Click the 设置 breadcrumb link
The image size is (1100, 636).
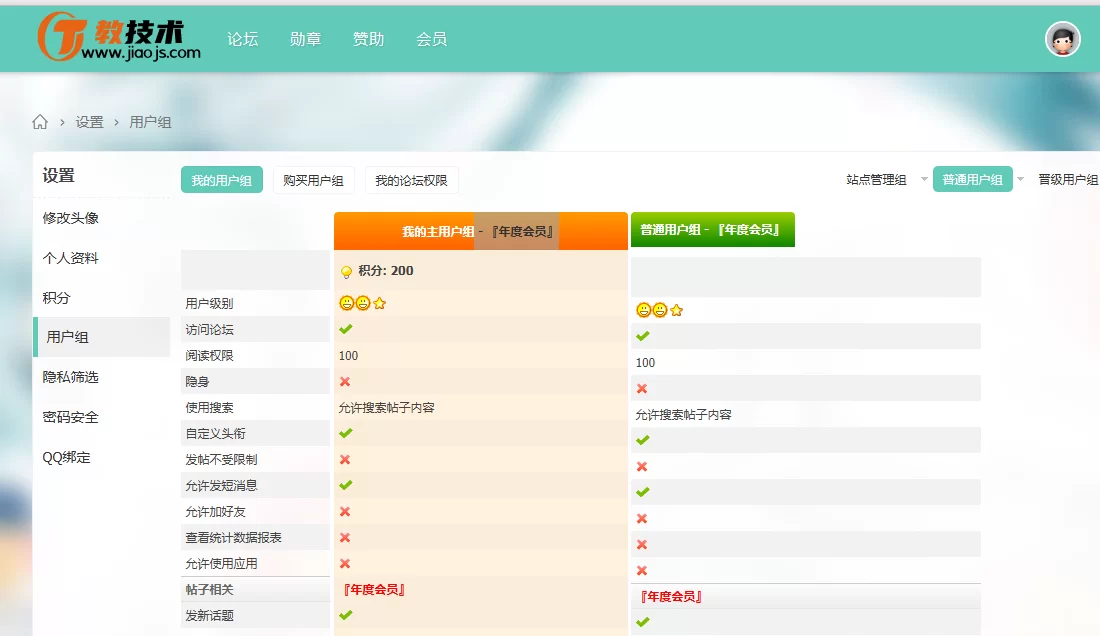[x=89, y=122]
